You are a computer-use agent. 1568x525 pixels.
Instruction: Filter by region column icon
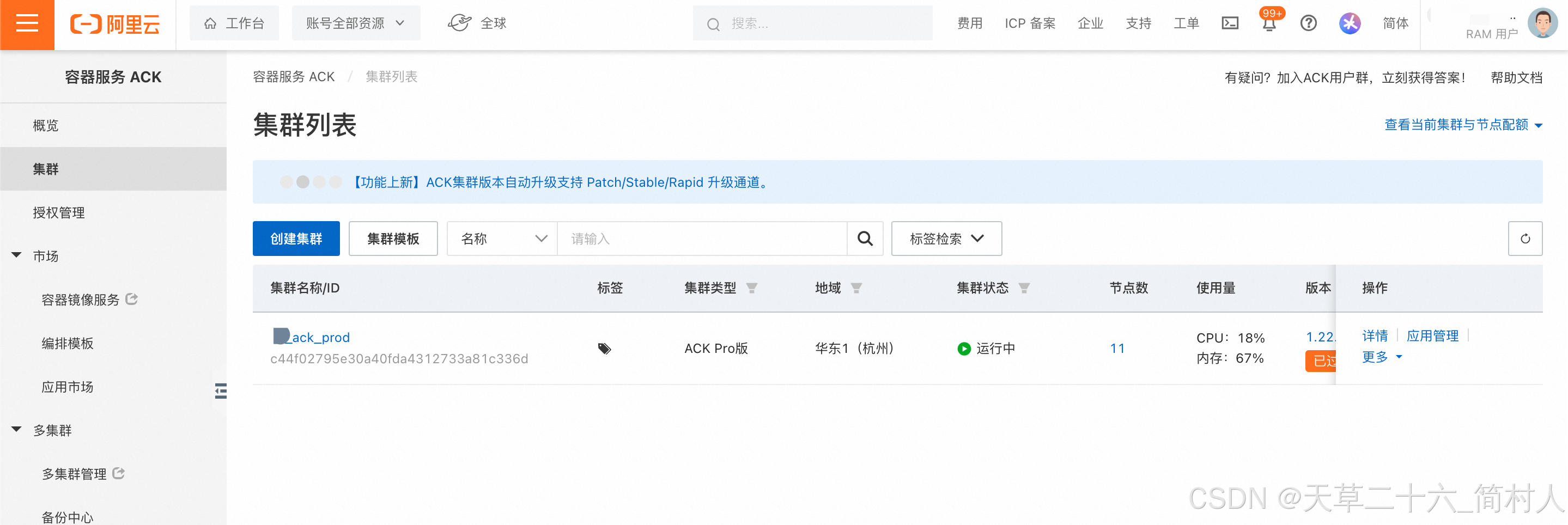[x=856, y=288]
